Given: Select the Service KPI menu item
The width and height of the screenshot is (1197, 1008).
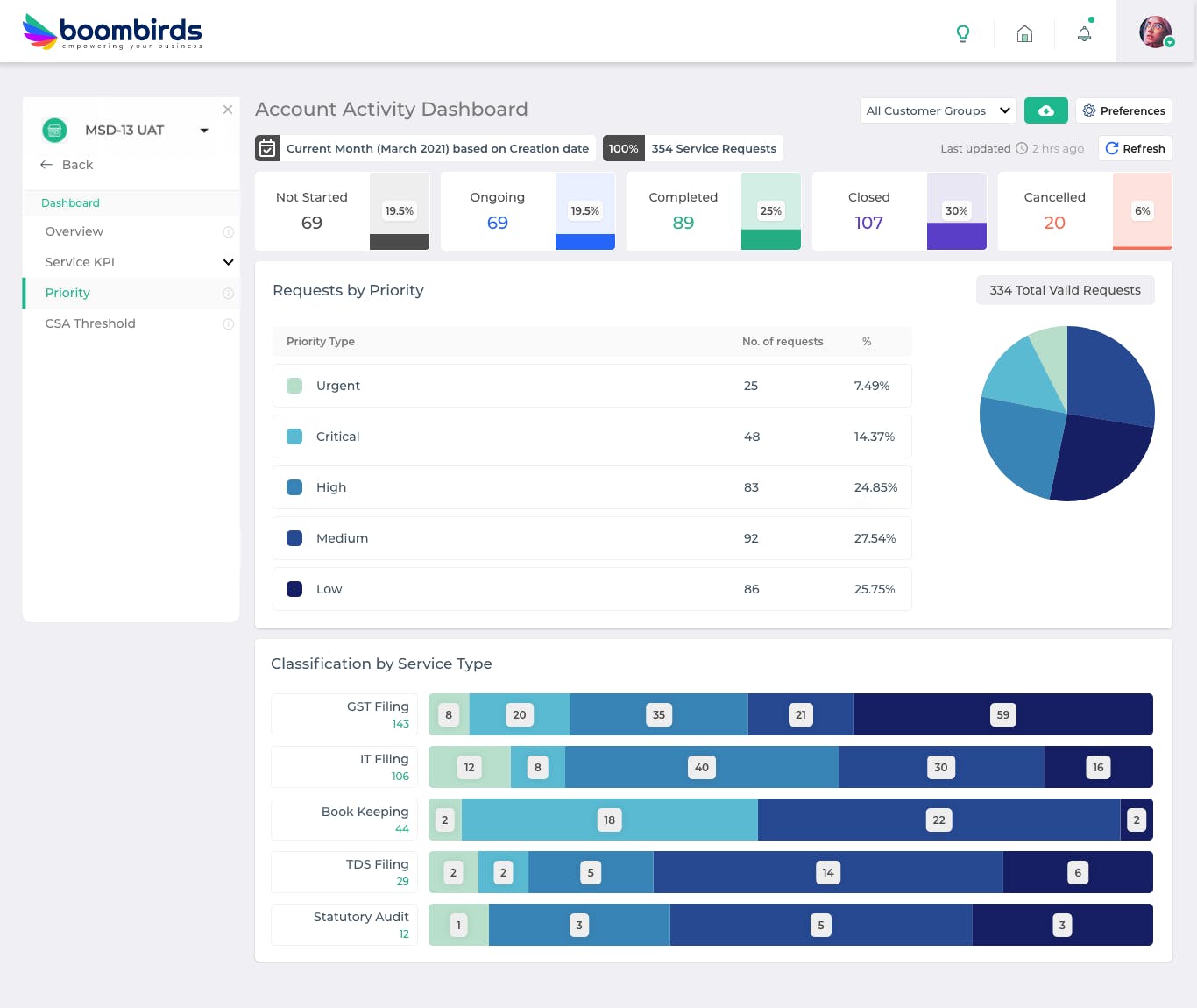Looking at the screenshot, I should tap(80, 262).
